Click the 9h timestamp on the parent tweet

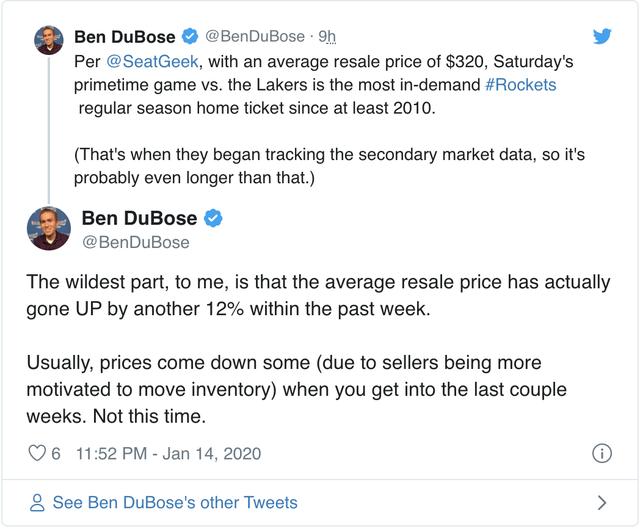point(327,36)
